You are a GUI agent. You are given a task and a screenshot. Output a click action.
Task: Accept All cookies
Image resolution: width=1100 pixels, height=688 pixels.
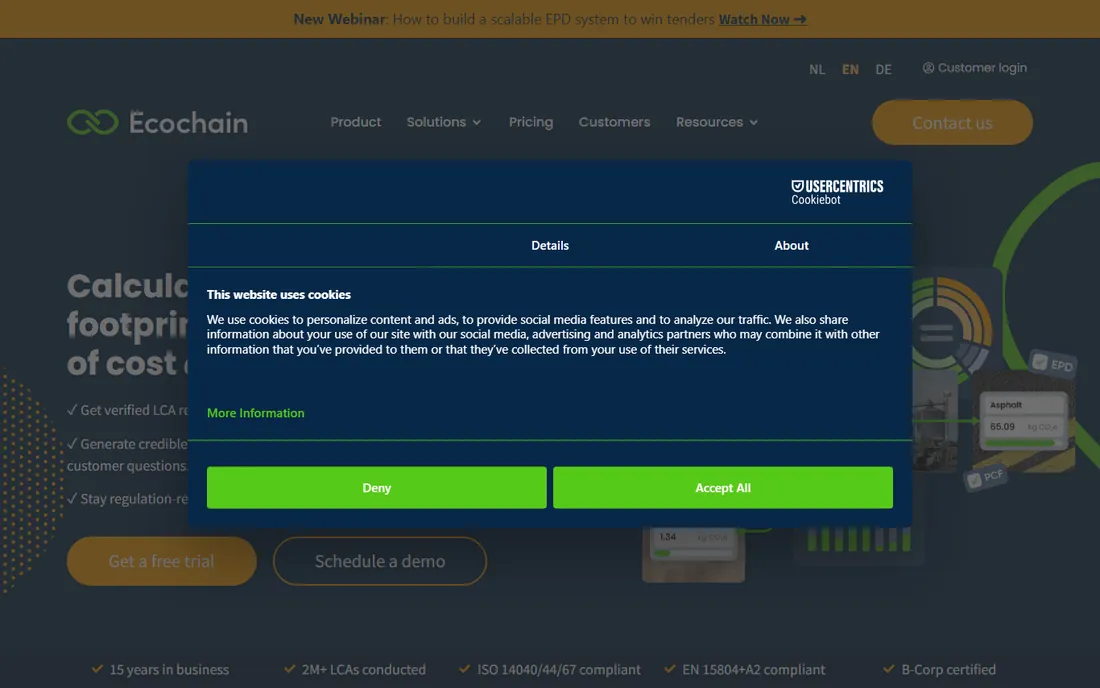[x=723, y=487]
